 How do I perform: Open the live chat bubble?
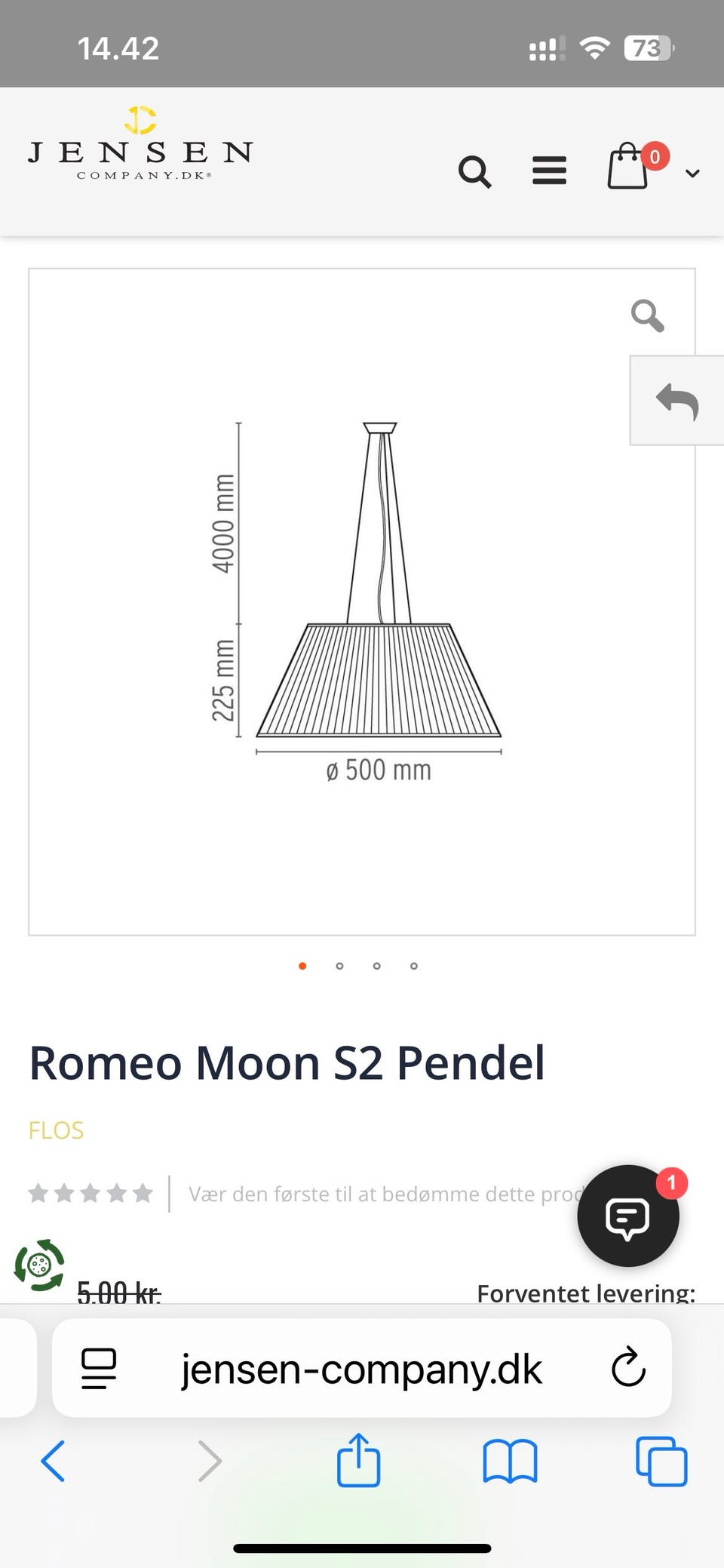[627, 1216]
